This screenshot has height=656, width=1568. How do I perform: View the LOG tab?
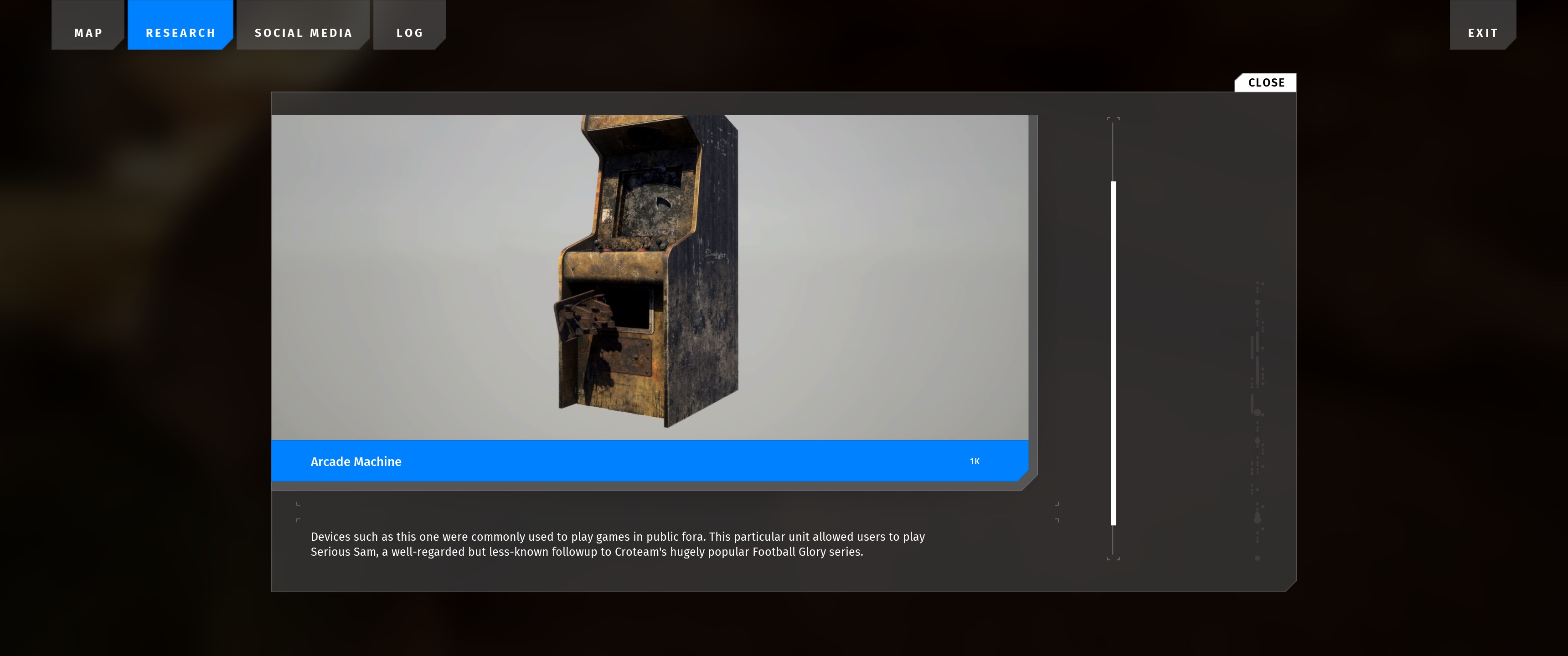[410, 26]
